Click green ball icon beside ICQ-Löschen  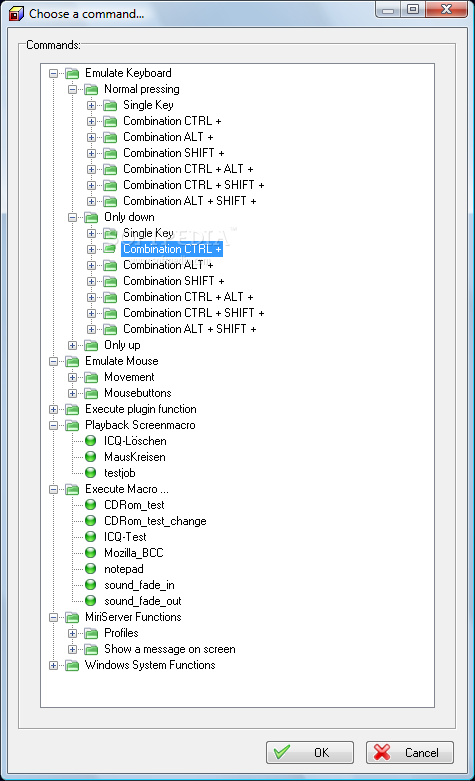[91, 441]
